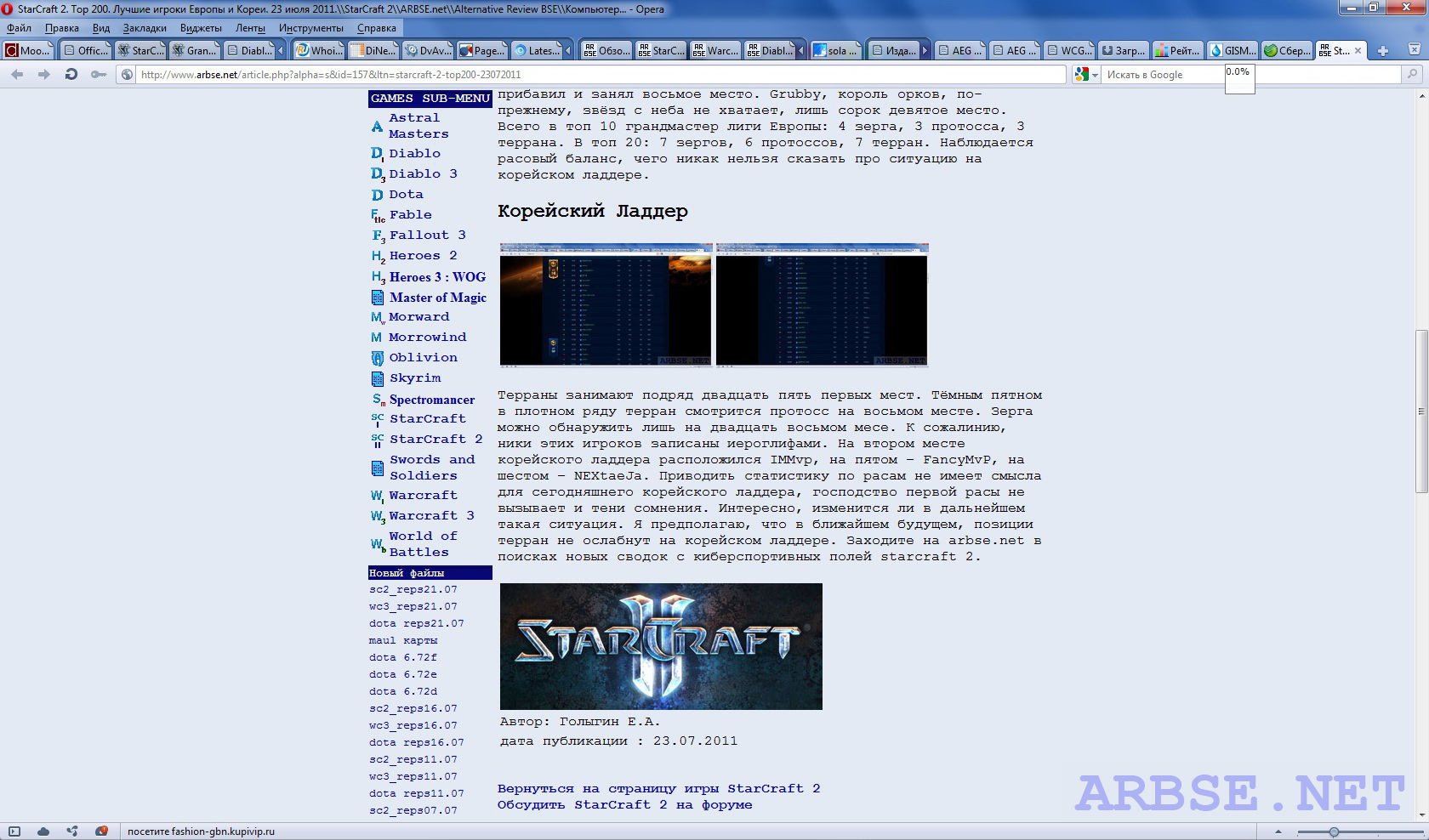The width and height of the screenshot is (1429, 840).
Task: Click the Warcraft 3 'W3' icon
Action: pyautogui.click(x=378, y=516)
